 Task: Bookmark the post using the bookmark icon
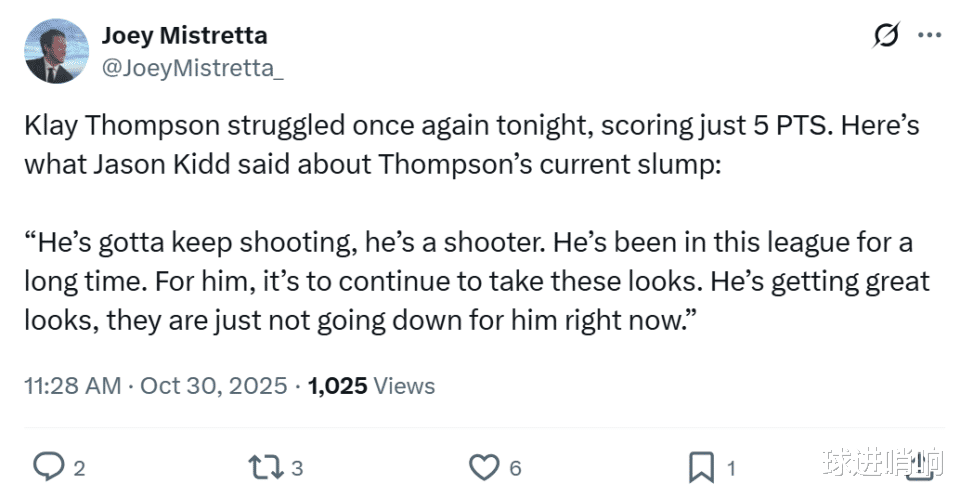click(x=701, y=466)
